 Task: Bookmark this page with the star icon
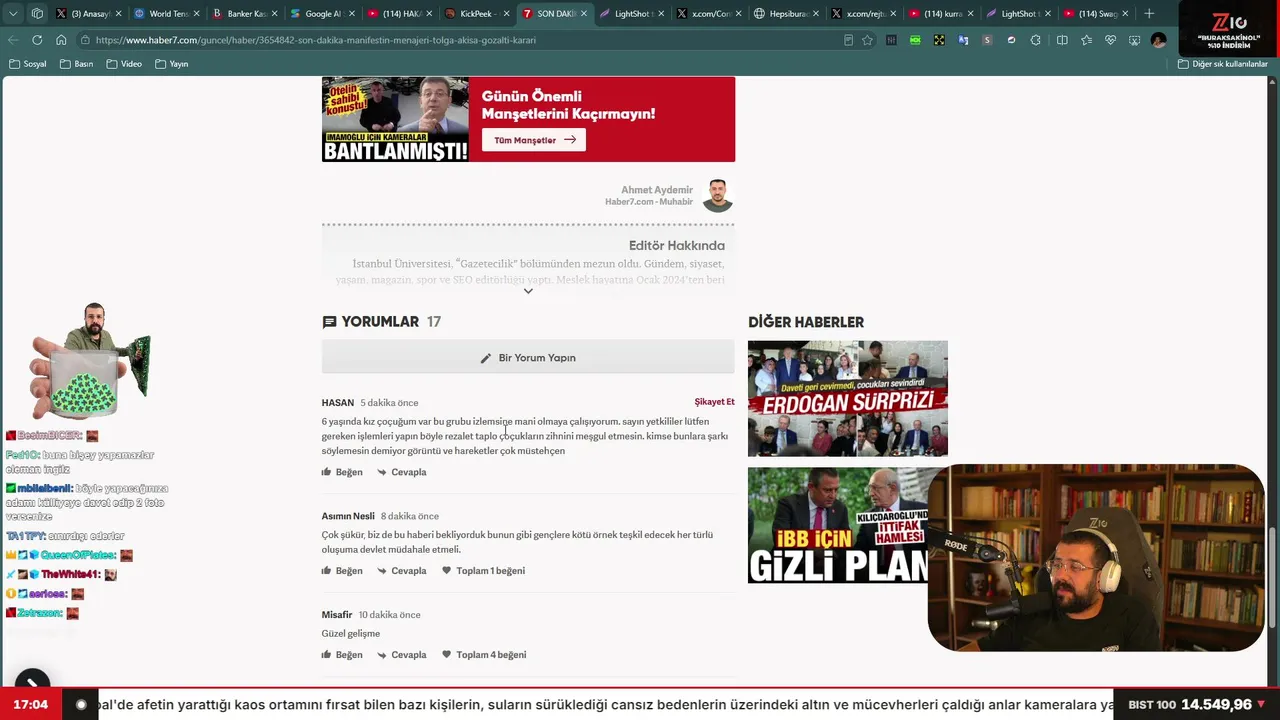pos(867,40)
